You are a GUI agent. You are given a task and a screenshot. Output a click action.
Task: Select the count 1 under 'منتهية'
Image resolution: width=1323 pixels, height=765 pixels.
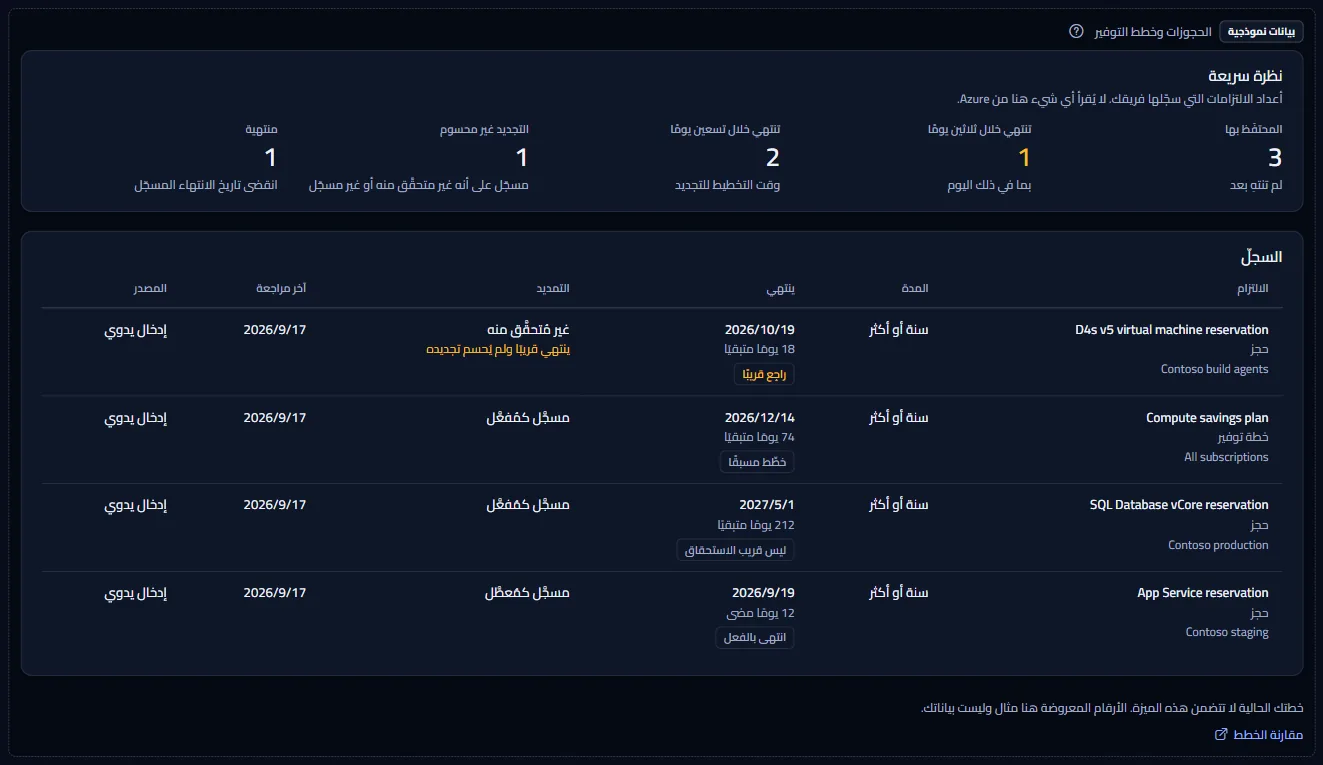270,157
